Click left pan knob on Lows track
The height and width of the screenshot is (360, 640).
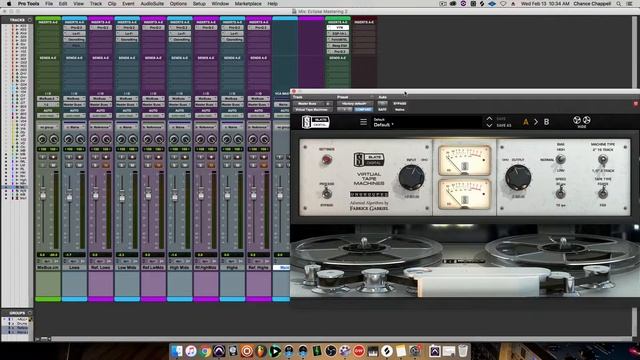click(69, 140)
